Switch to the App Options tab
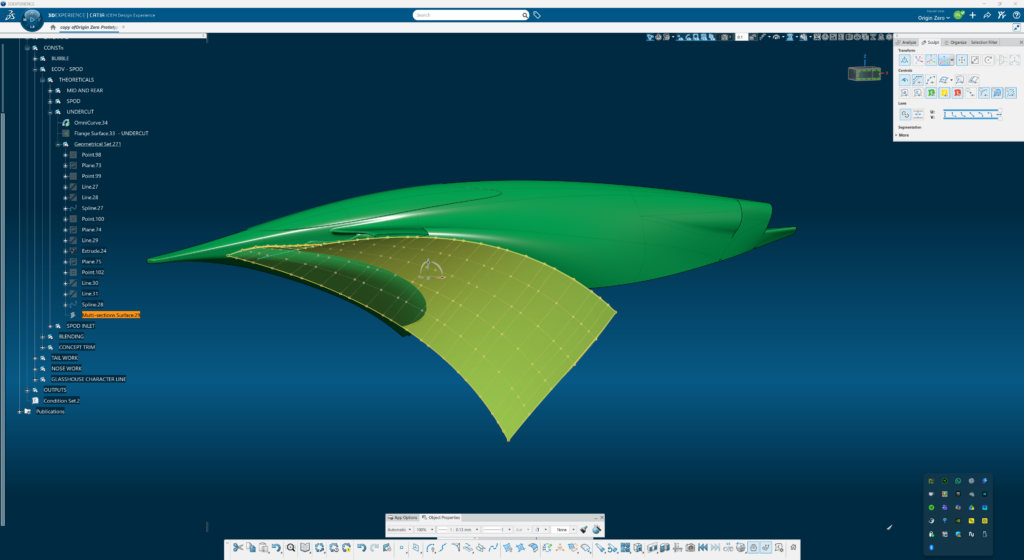1024x560 pixels. 403,518
